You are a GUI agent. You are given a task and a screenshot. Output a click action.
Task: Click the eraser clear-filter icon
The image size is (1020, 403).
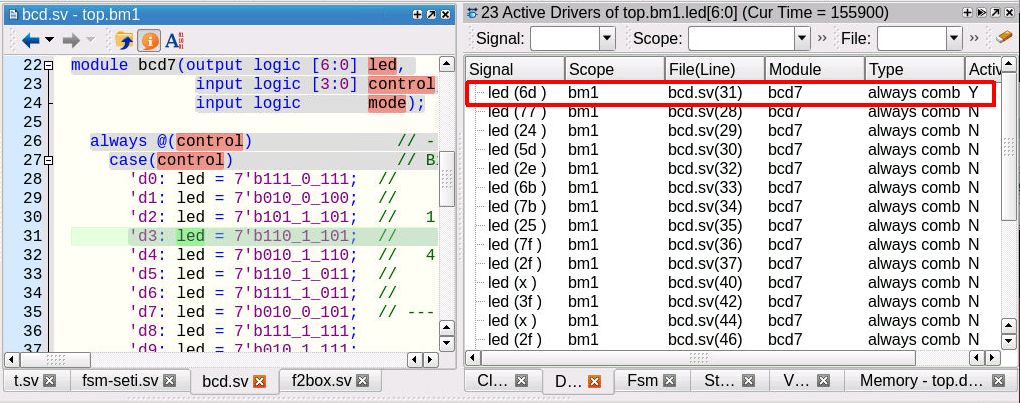[1005, 38]
